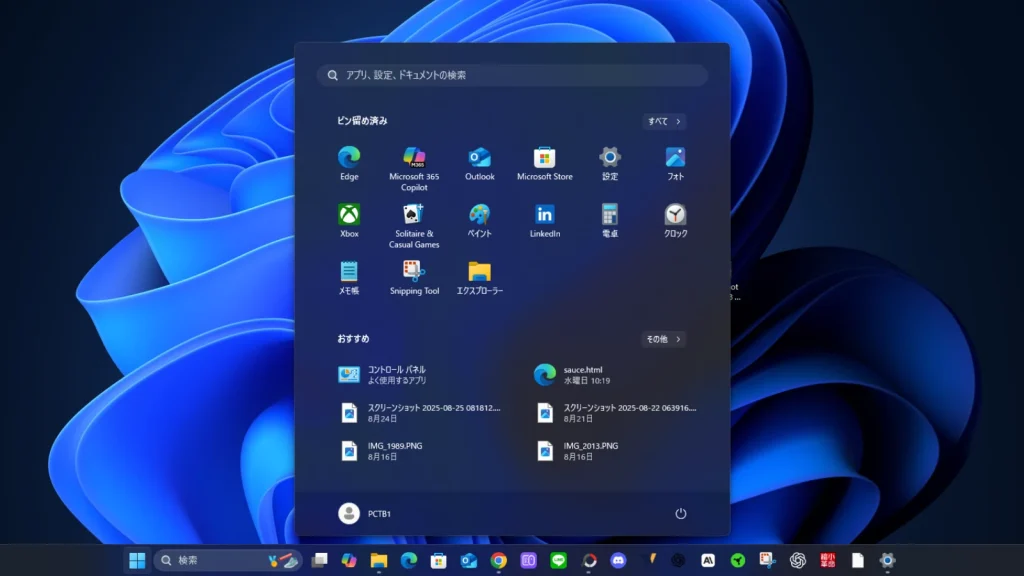Open エクスプローラー (File Explorer) pinned app
This screenshot has height=576, width=1024.
pyautogui.click(x=479, y=278)
